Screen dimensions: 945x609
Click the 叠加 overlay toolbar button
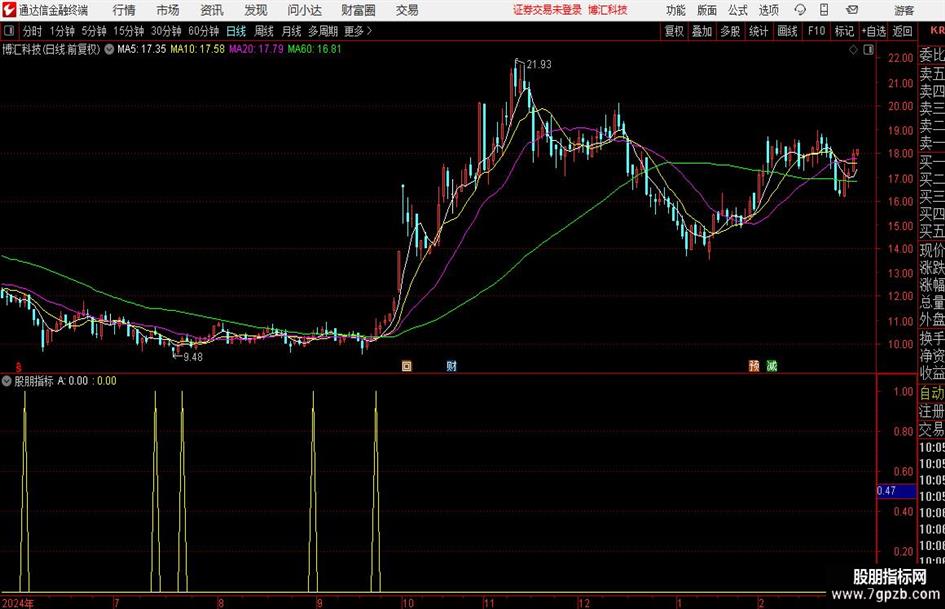(702, 31)
